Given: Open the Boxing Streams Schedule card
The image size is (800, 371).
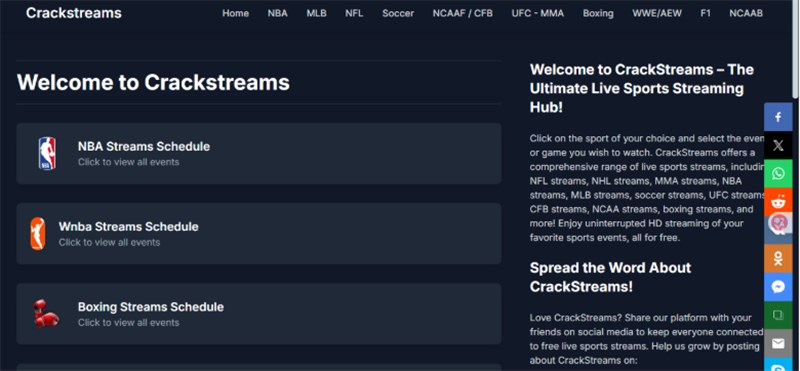Looking at the screenshot, I should click(259, 314).
